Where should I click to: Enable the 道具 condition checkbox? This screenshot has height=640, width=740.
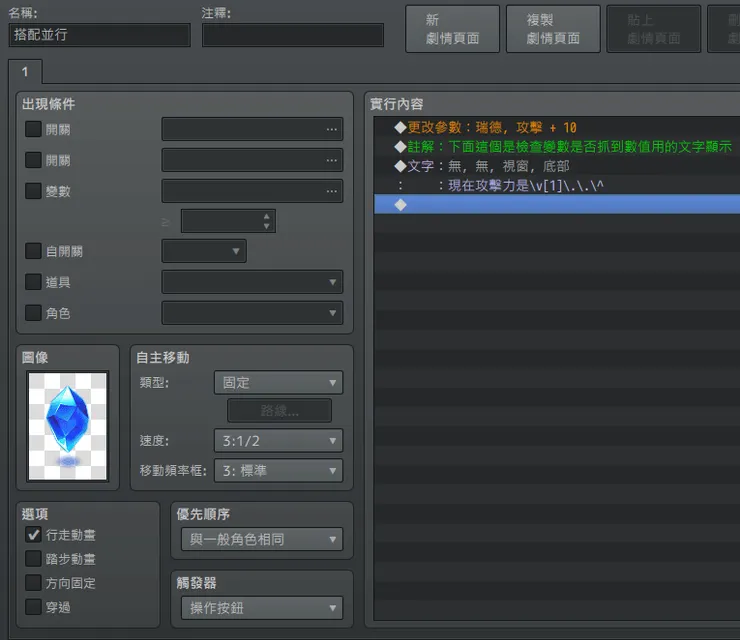coord(33,282)
